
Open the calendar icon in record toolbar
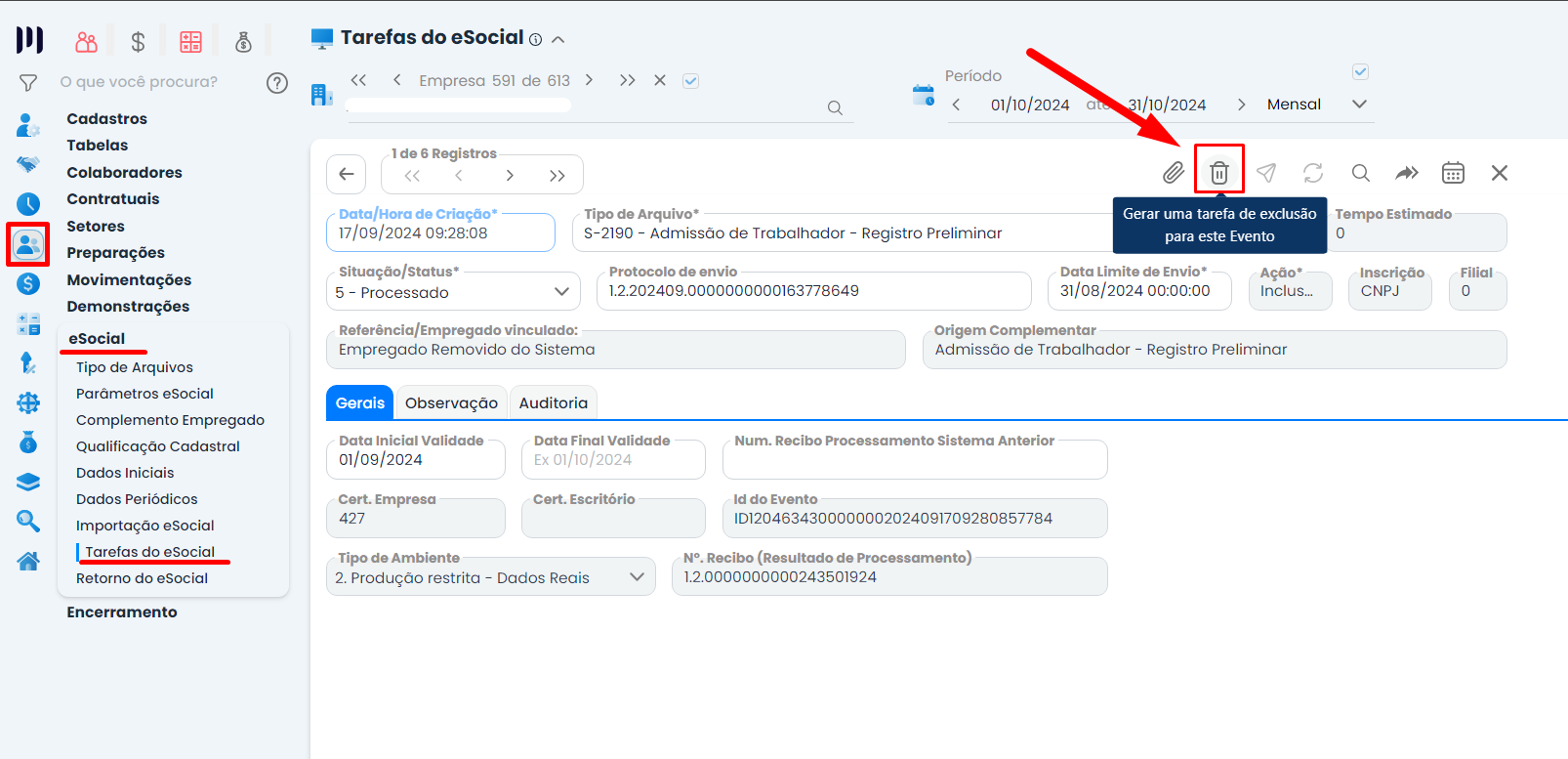tap(1453, 173)
